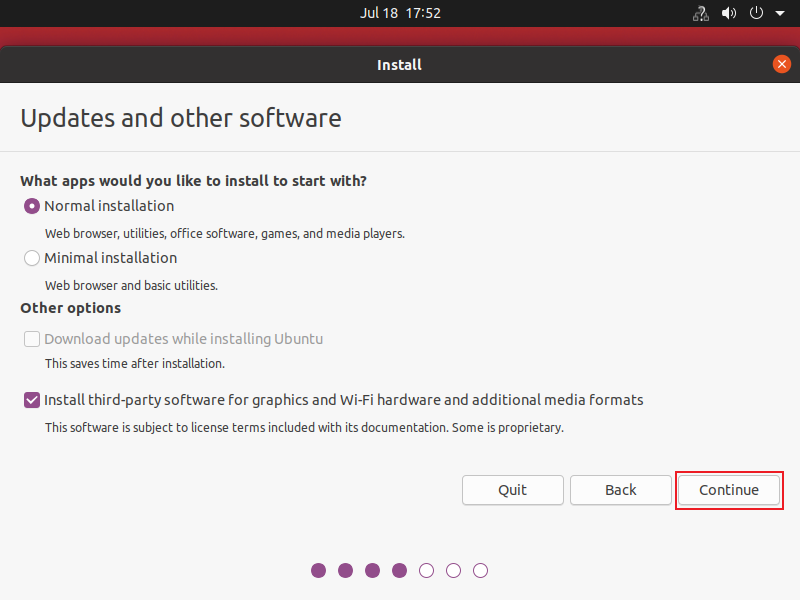Click the Back button
The width and height of the screenshot is (800, 600).
pyautogui.click(x=620, y=490)
